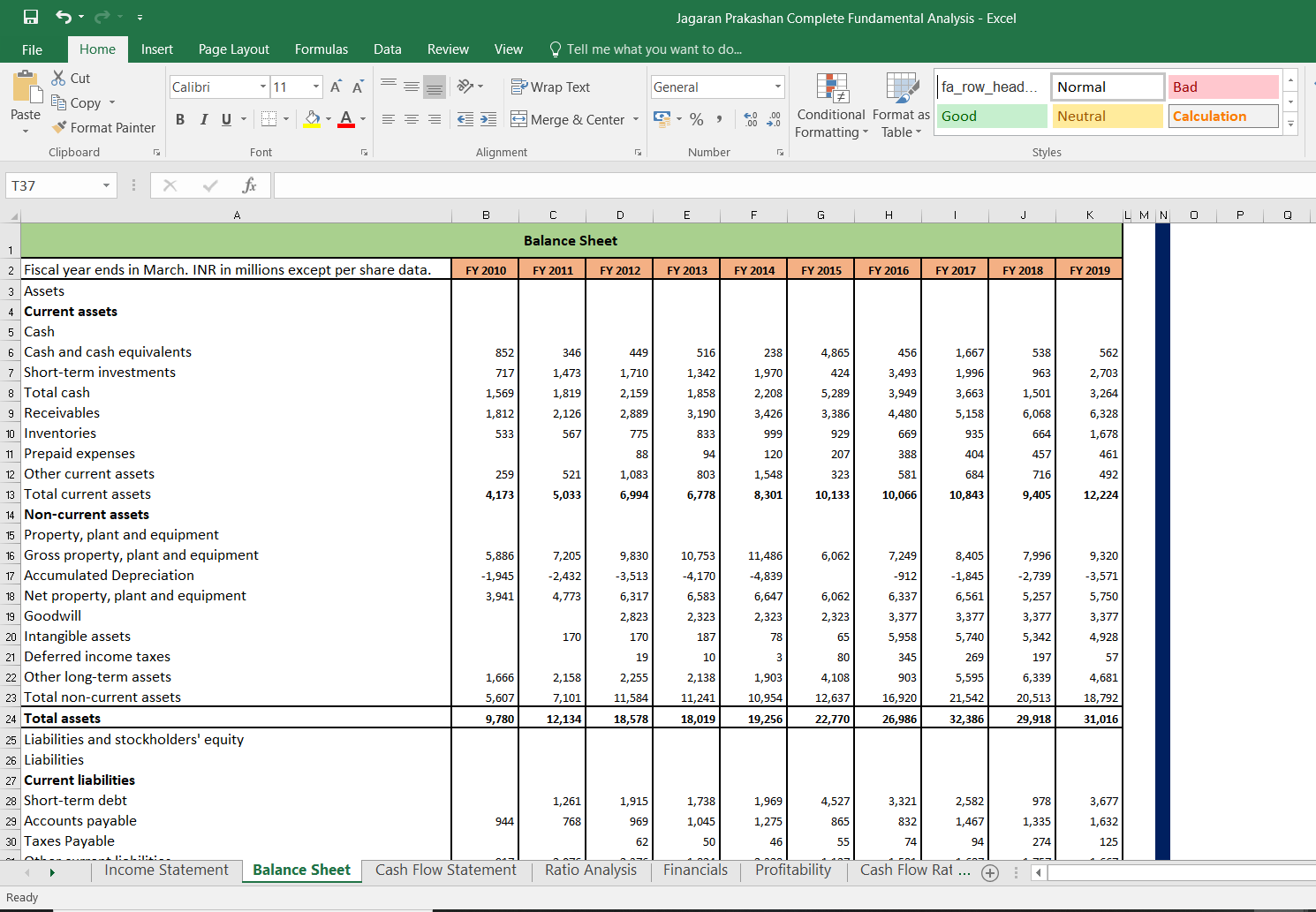Click the Increase Decimal icon
The image size is (1316, 912).
(x=751, y=119)
